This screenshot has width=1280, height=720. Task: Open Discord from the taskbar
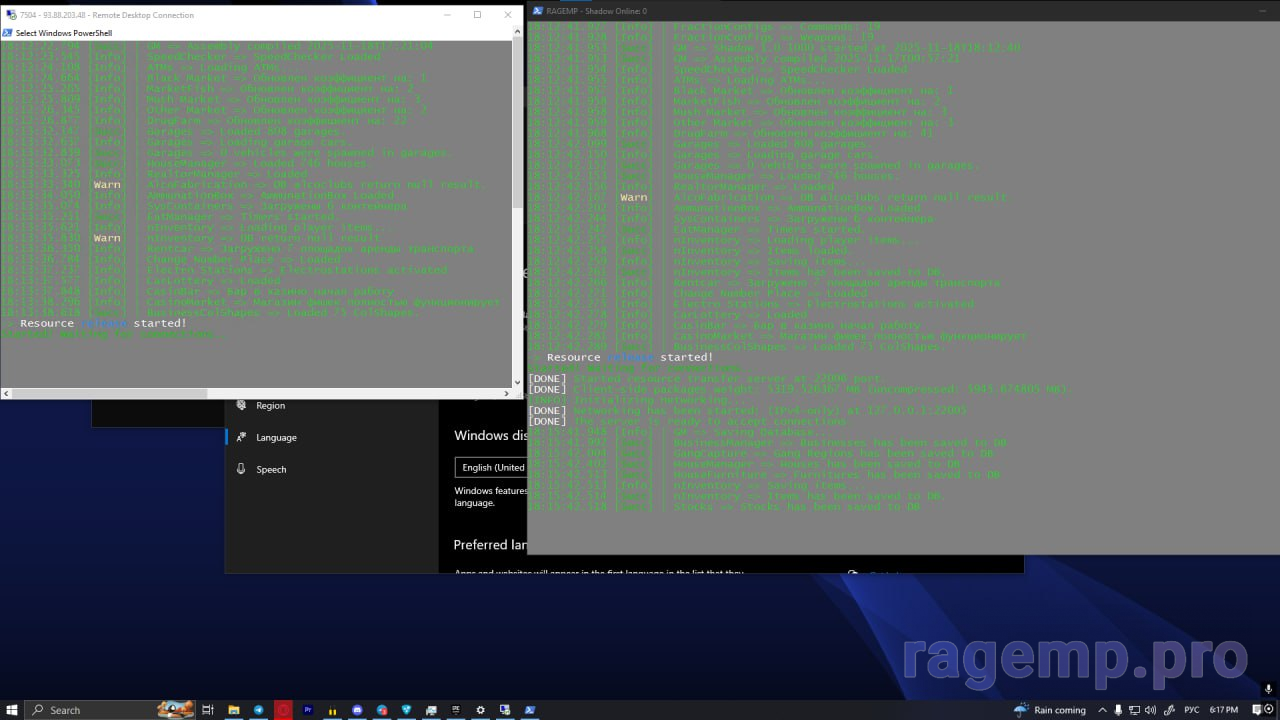(x=357, y=710)
